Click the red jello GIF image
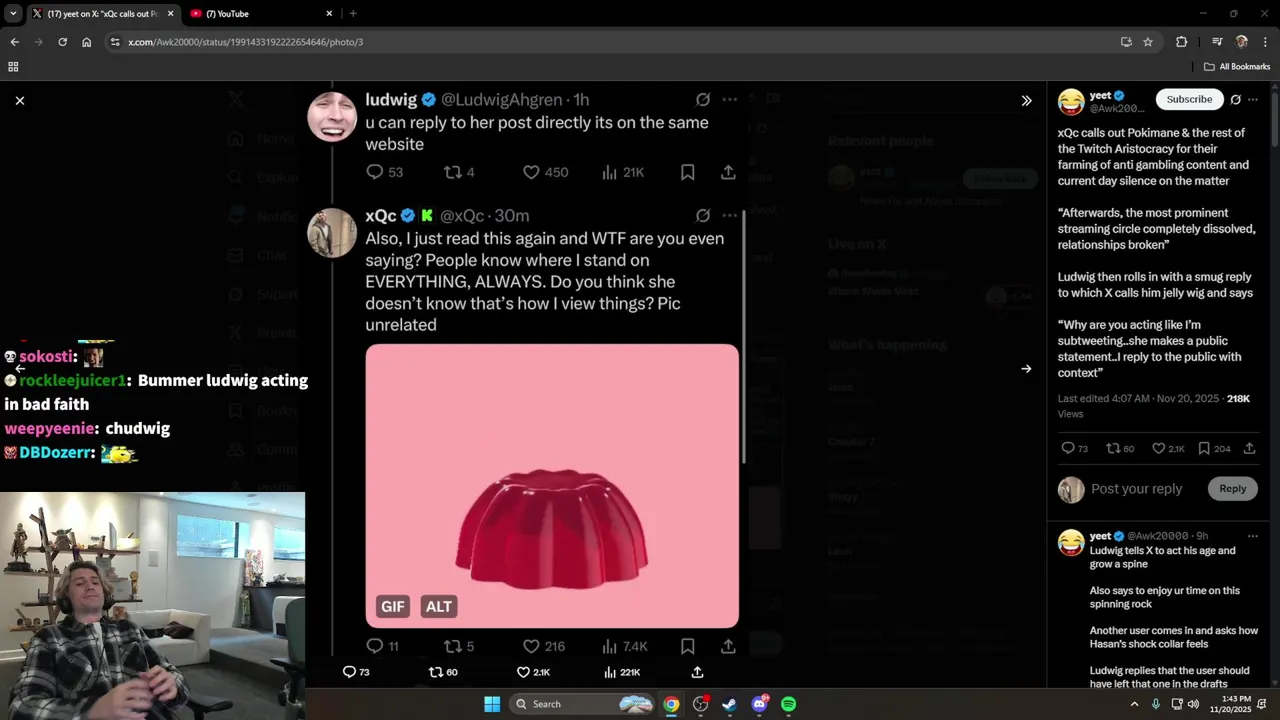 [552, 486]
